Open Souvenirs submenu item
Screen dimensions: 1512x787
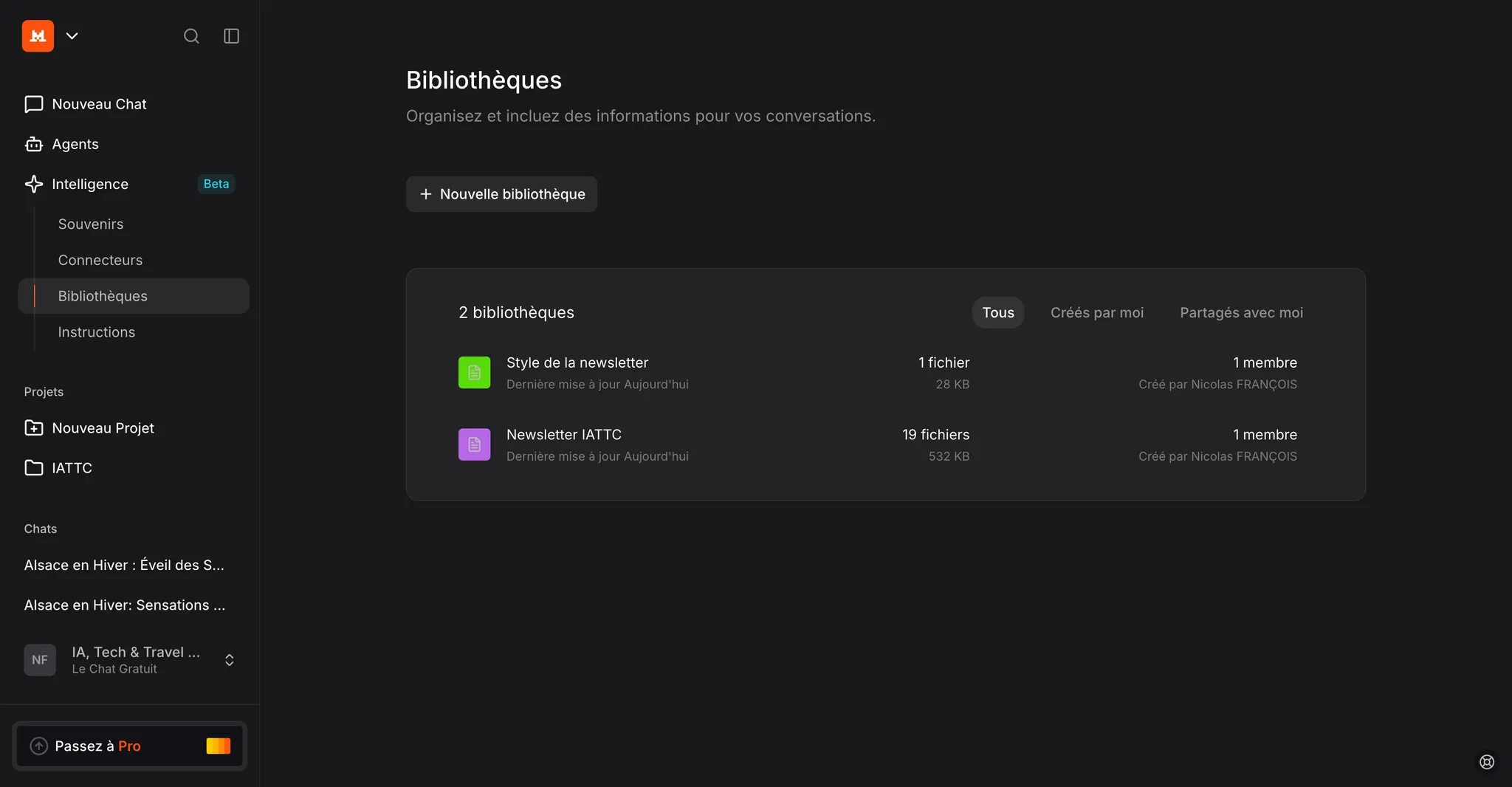click(x=91, y=224)
